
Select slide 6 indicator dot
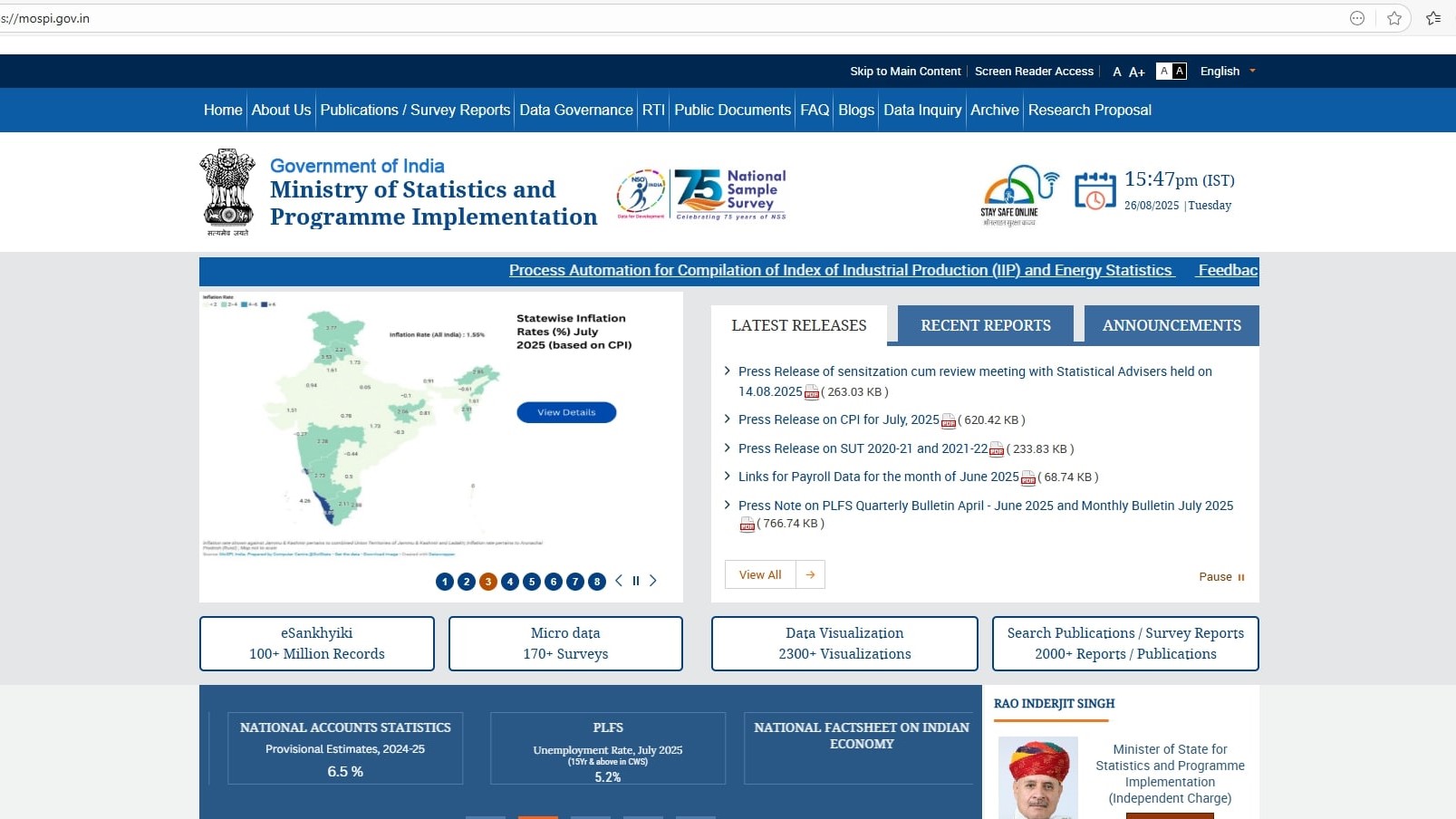point(554,582)
